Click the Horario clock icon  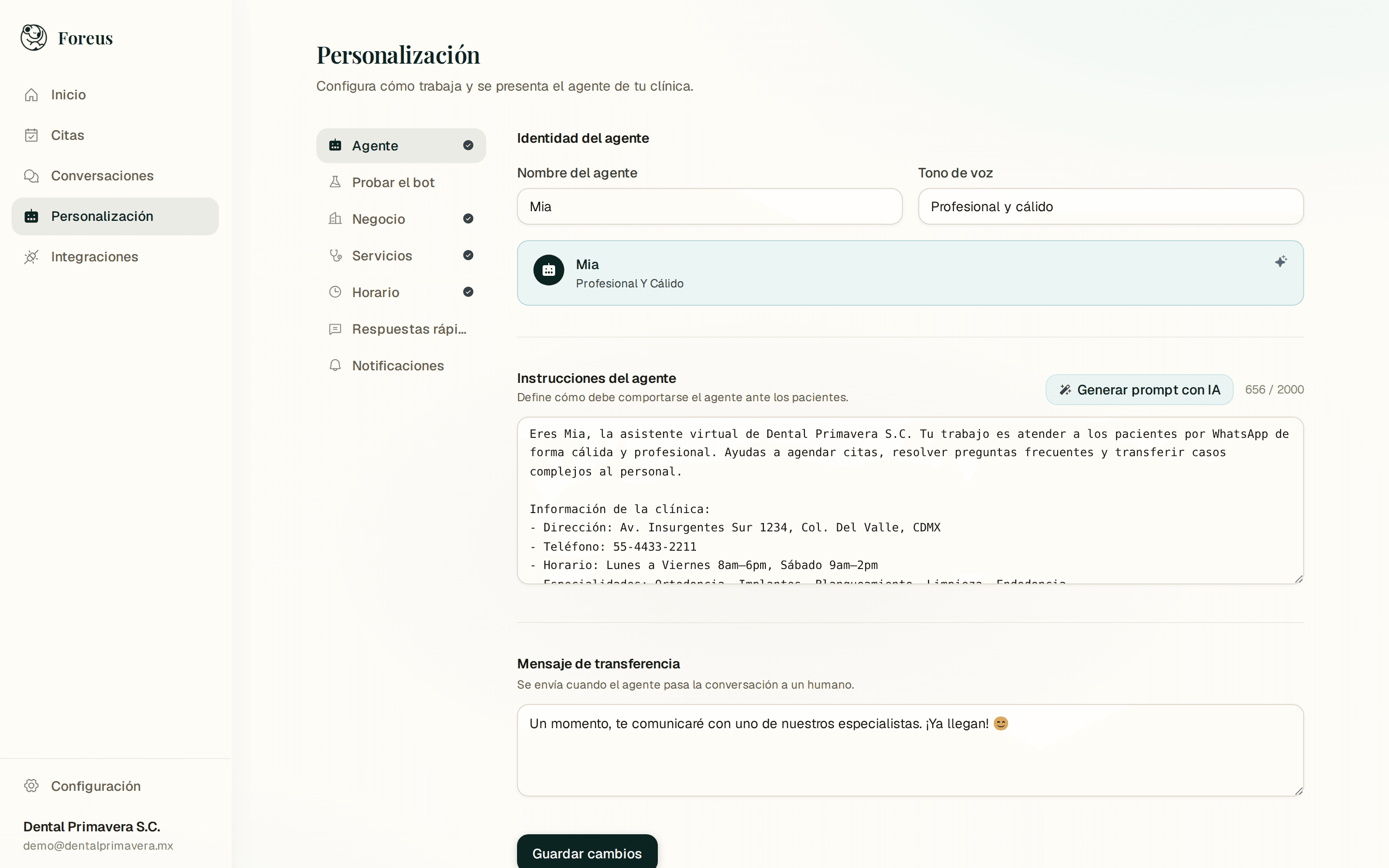pyautogui.click(x=335, y=292)
